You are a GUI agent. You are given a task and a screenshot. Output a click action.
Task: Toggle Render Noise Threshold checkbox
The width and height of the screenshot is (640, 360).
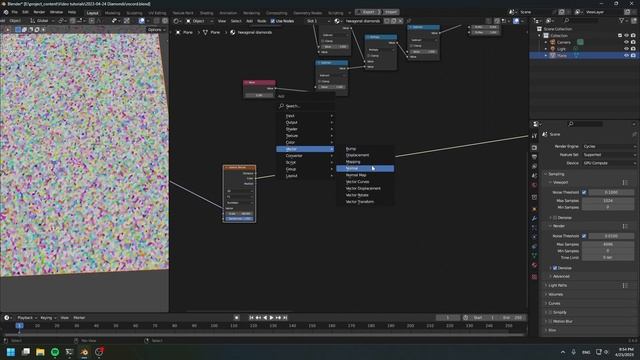click(584, 236)
